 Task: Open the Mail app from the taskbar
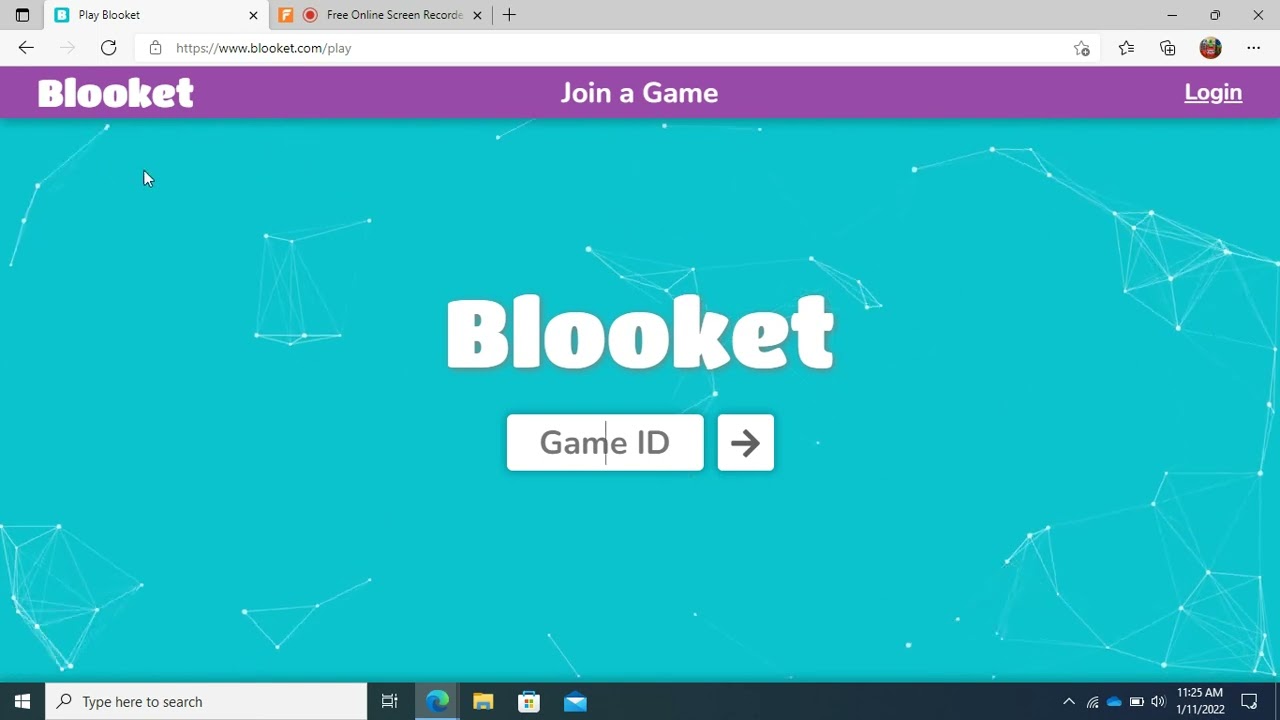[x=575, y=701]
